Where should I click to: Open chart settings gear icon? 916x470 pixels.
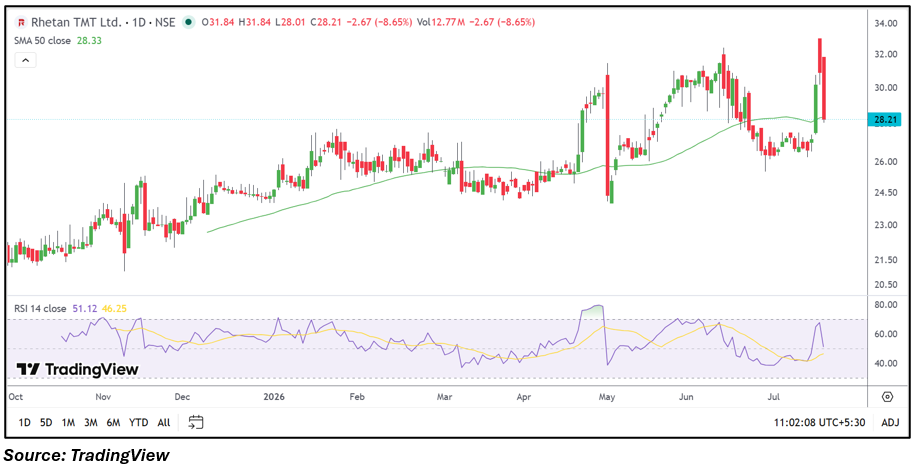click(x=887, y=397)
